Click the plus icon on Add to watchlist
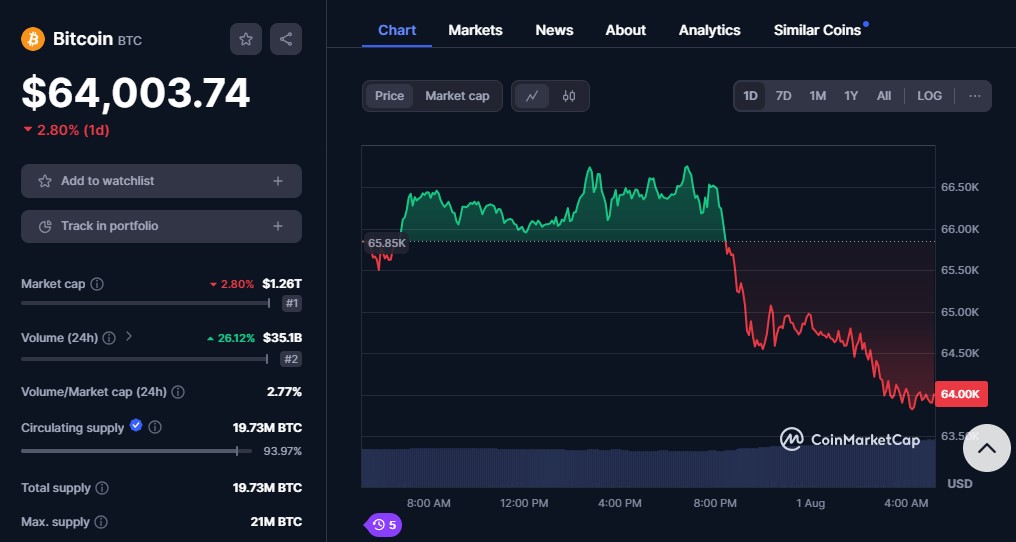 pos(278,181)
